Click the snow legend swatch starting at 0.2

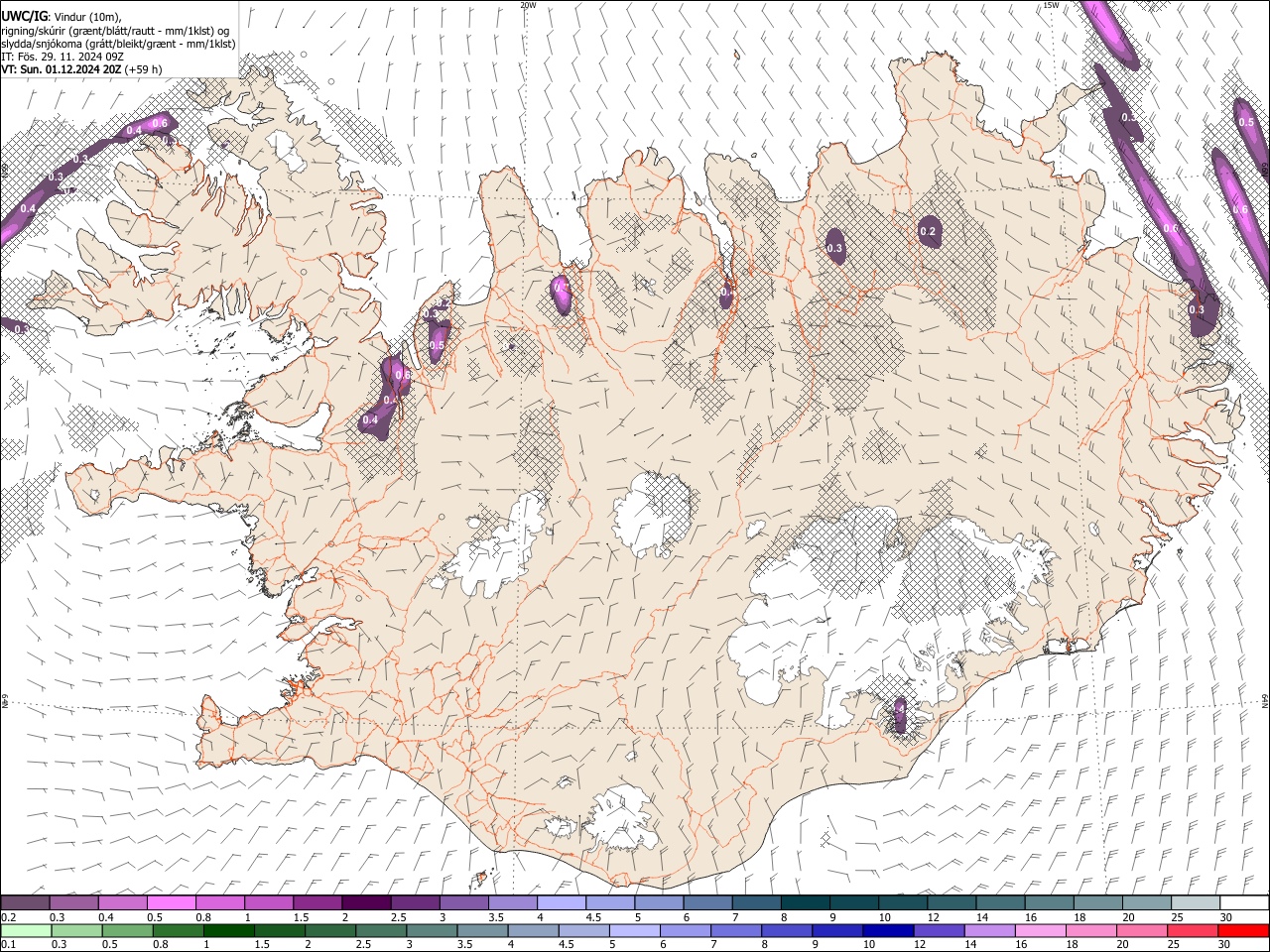[x=26, y=902]
